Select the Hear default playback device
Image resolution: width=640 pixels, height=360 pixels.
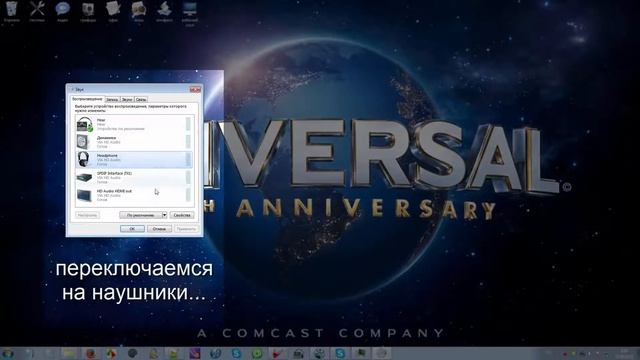point(134,124)
